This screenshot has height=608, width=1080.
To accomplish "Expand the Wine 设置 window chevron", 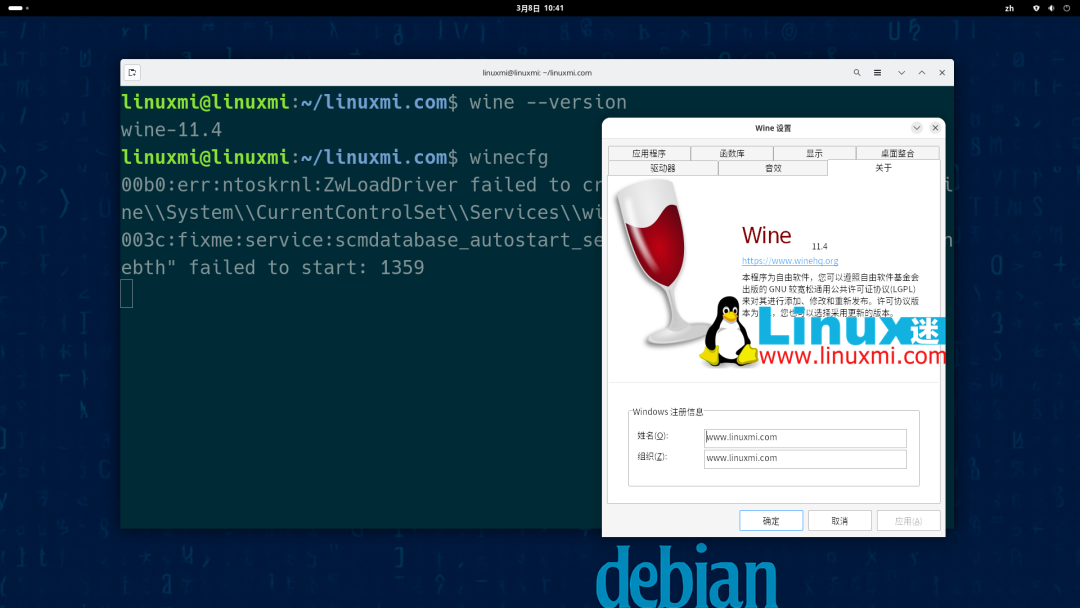I will [x=916, y=127].
